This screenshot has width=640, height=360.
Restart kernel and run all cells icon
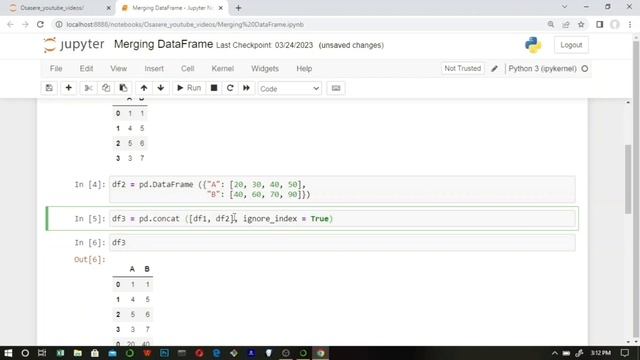pos(247,88)
